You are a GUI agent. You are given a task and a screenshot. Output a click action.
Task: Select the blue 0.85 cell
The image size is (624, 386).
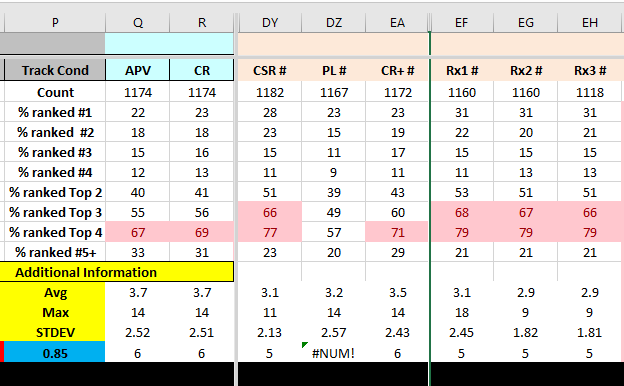(55, 353)
